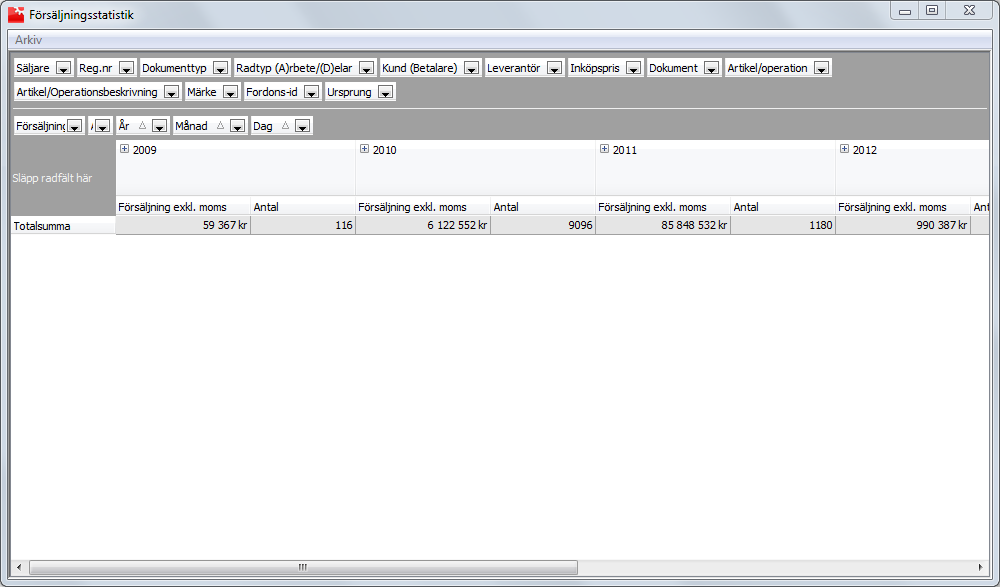Click Försäljning exkl. moms header under 2009

coord(183,207)
